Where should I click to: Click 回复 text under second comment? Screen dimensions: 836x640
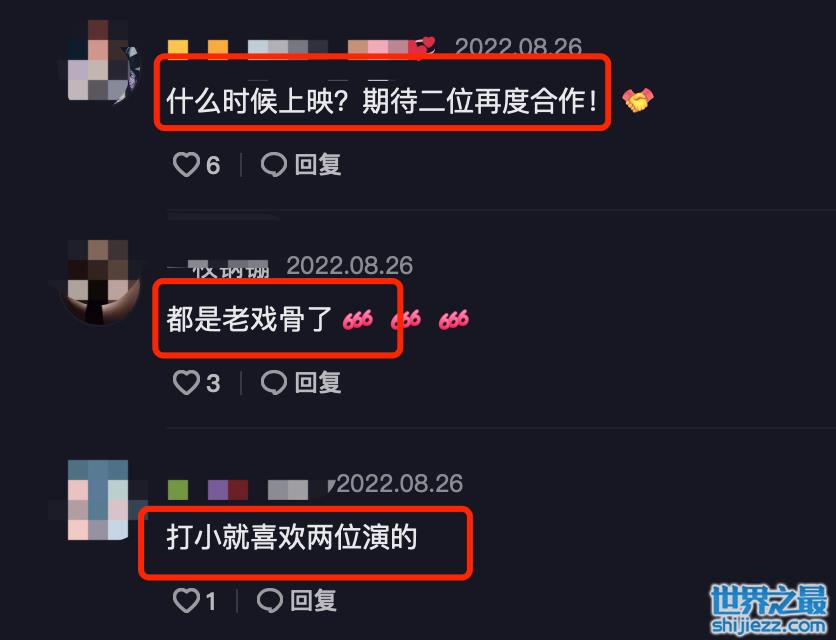(x=318, y=382)
